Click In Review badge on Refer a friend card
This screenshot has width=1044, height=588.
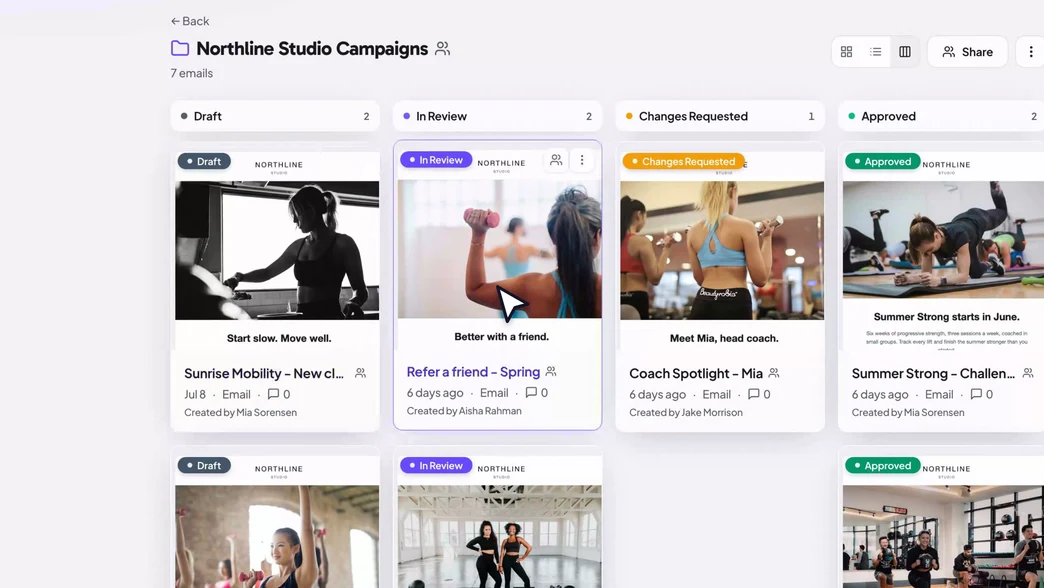click(436, 160)
